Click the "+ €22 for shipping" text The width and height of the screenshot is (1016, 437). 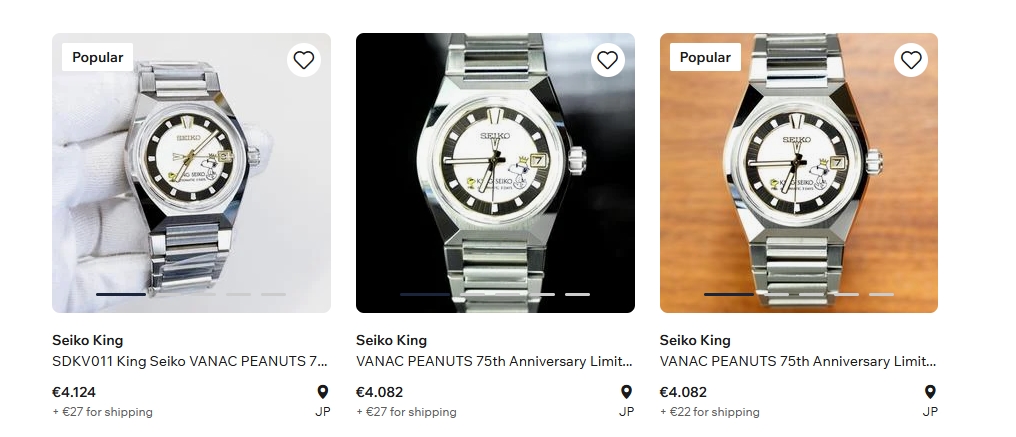(x=710, y=412)
